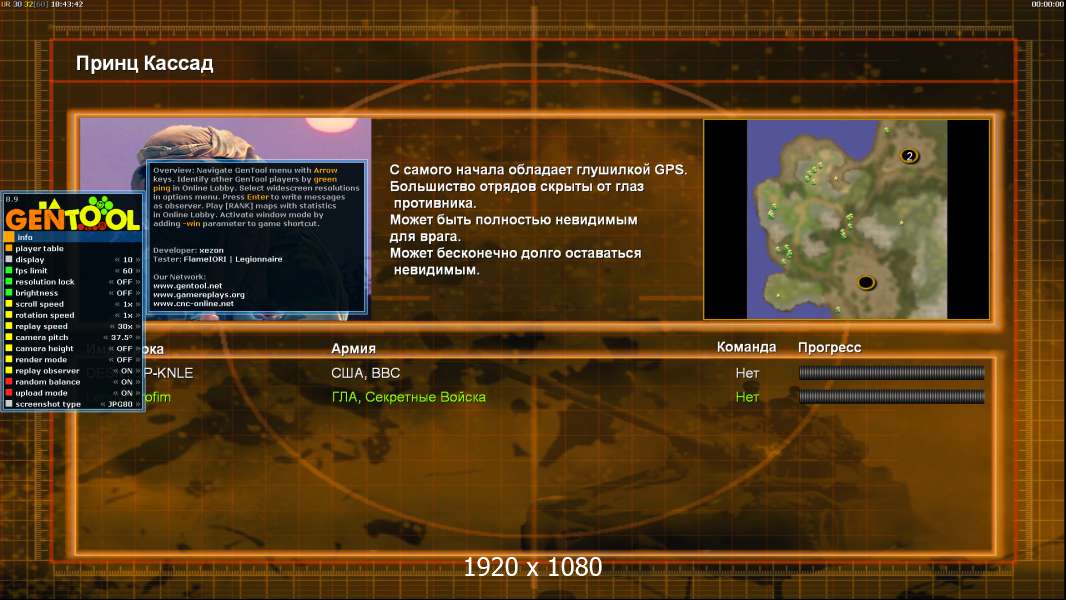Open the www.gamereplays.org link

(199, 295)
